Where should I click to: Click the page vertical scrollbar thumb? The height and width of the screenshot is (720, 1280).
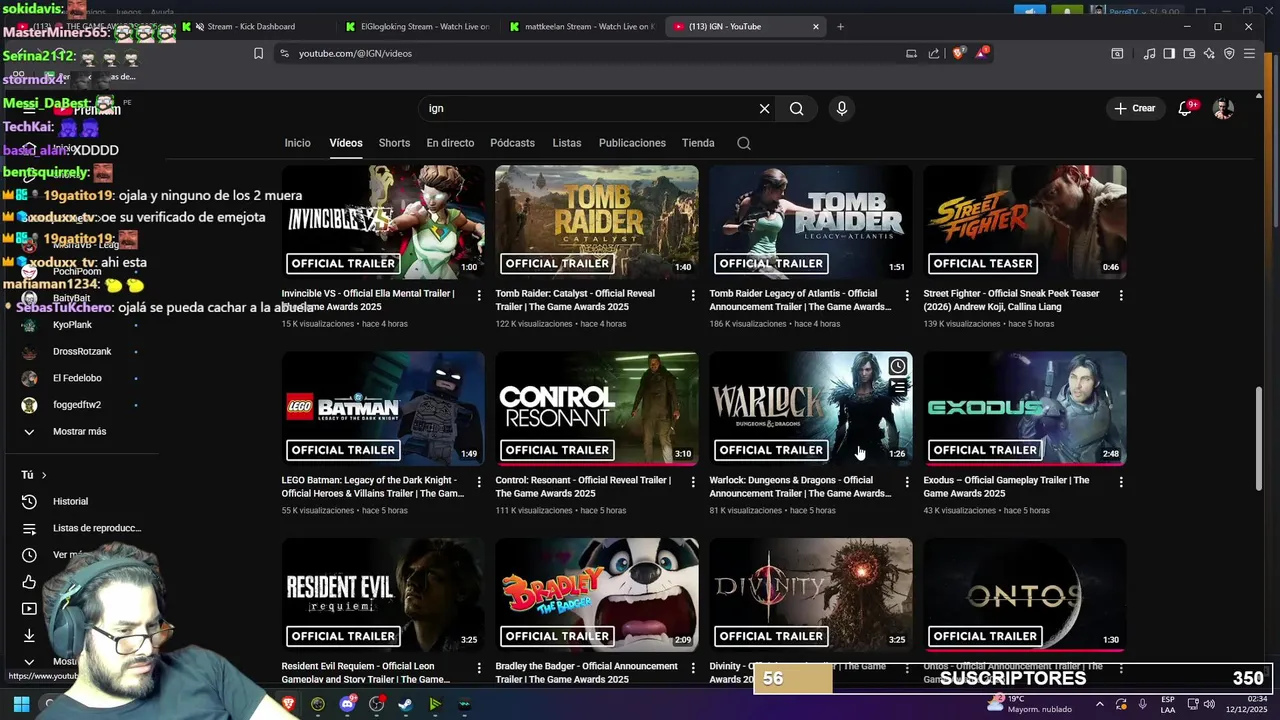pos(1259,437)
